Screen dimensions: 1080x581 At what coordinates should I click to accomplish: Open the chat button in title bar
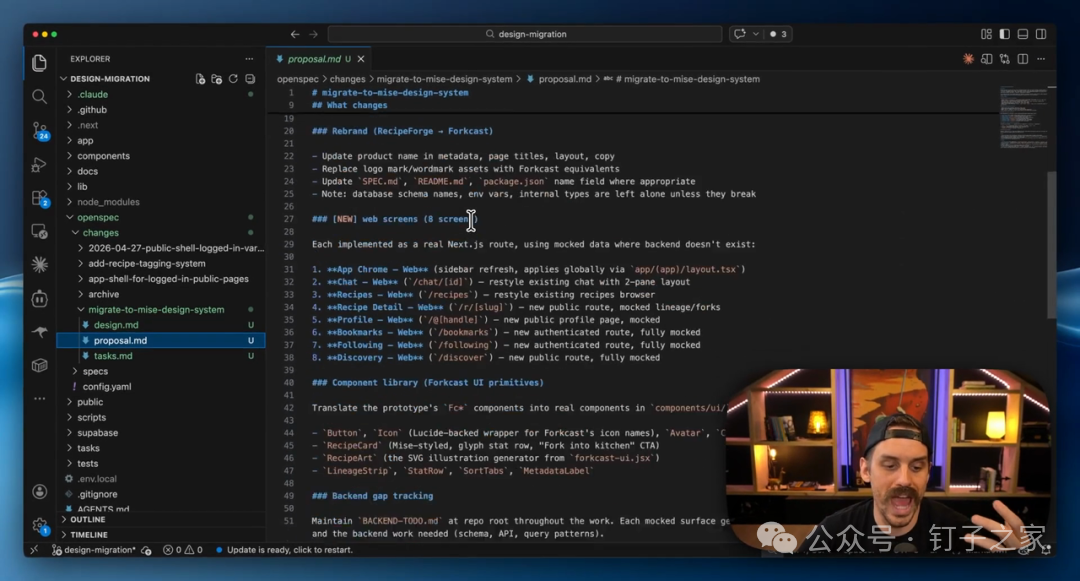740,34
